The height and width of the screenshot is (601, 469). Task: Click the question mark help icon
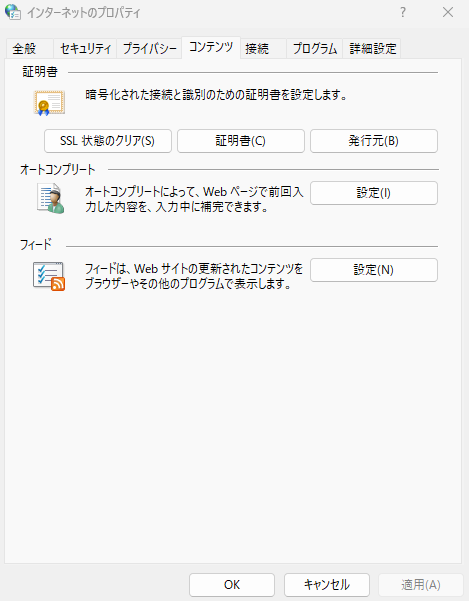pos(403,12)
